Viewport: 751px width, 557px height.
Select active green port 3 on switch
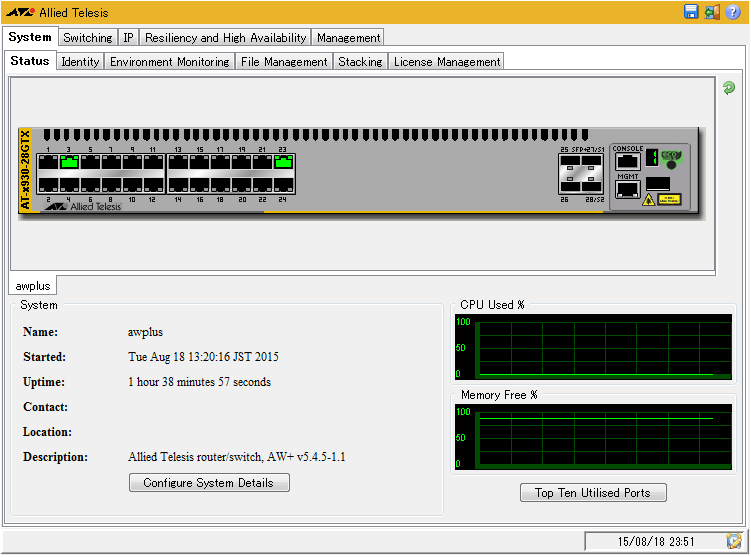pyautogui.click(x=69, y=161)
